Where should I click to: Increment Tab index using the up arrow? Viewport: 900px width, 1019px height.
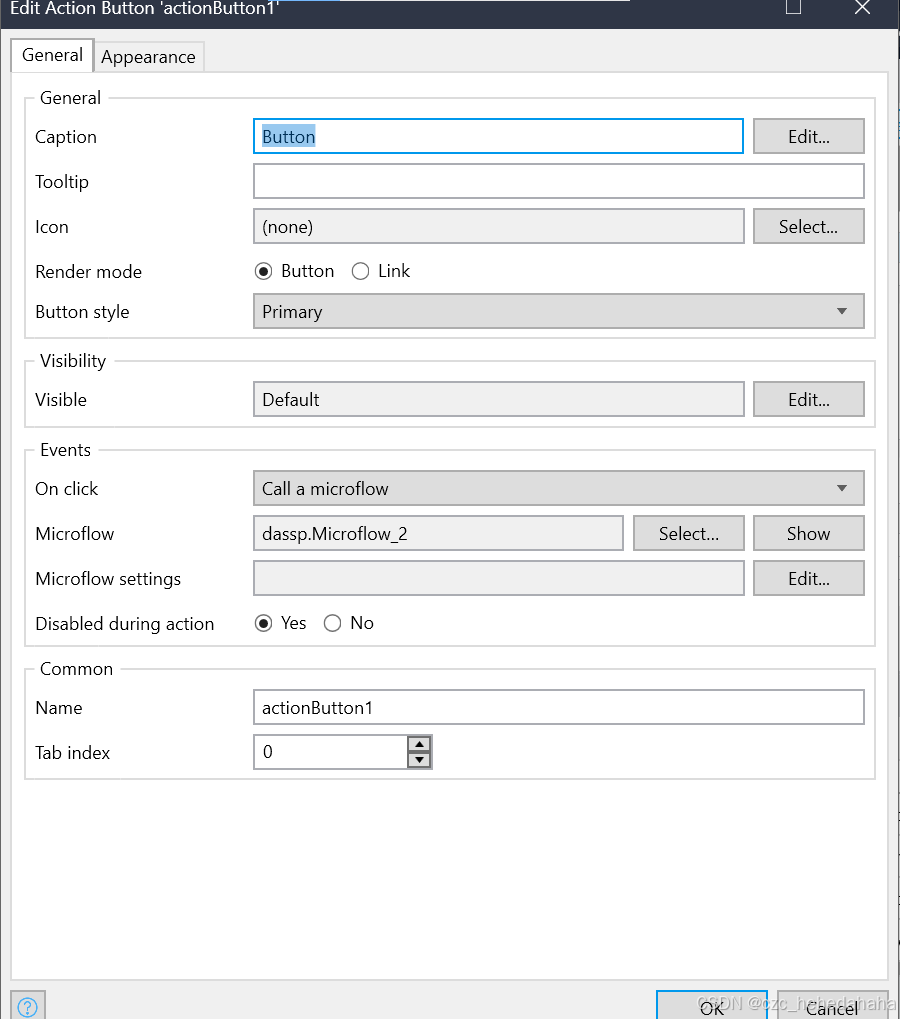click(418, 745)
